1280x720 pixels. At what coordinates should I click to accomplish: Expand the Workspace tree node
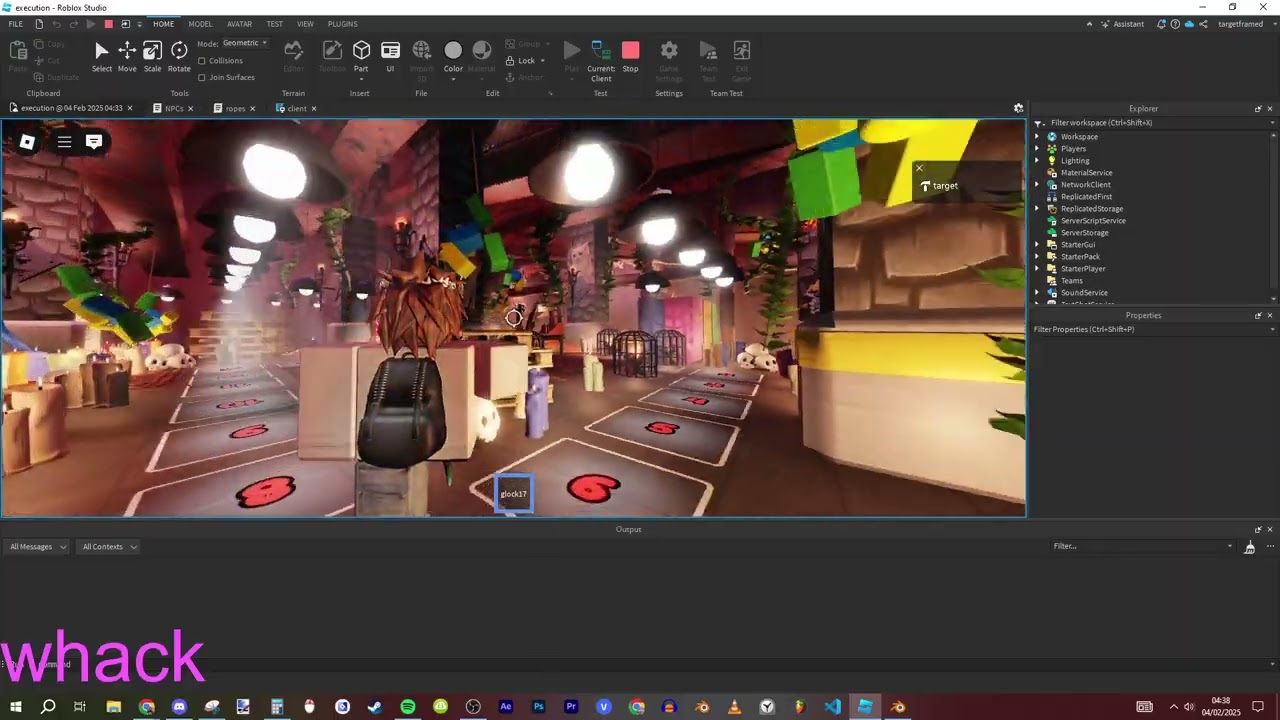pyautogui.click(x=1037, y=137)
